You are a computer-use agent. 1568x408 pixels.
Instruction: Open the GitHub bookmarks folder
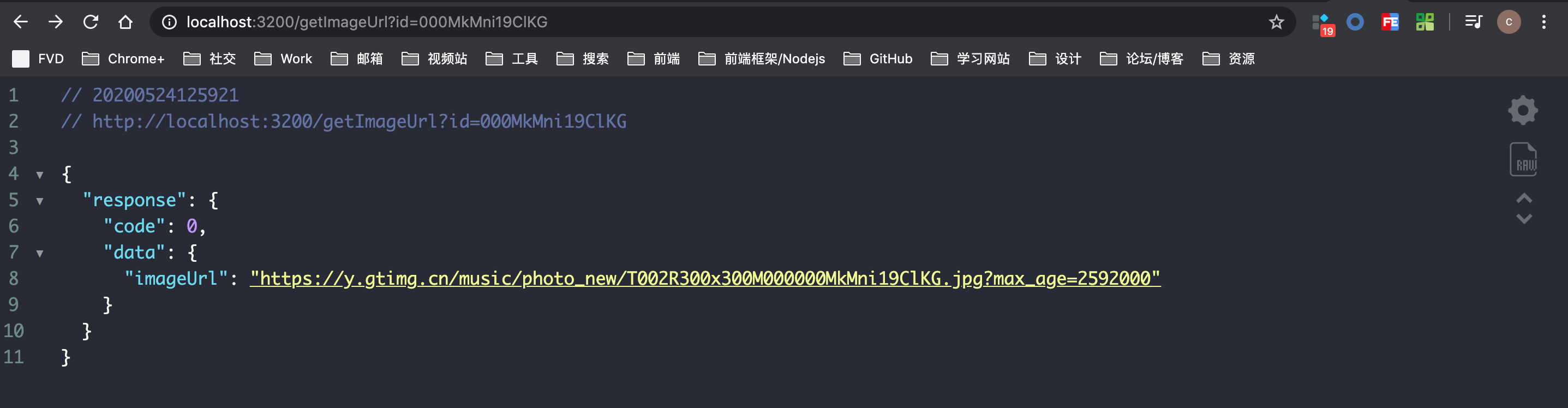click(878, 59)
